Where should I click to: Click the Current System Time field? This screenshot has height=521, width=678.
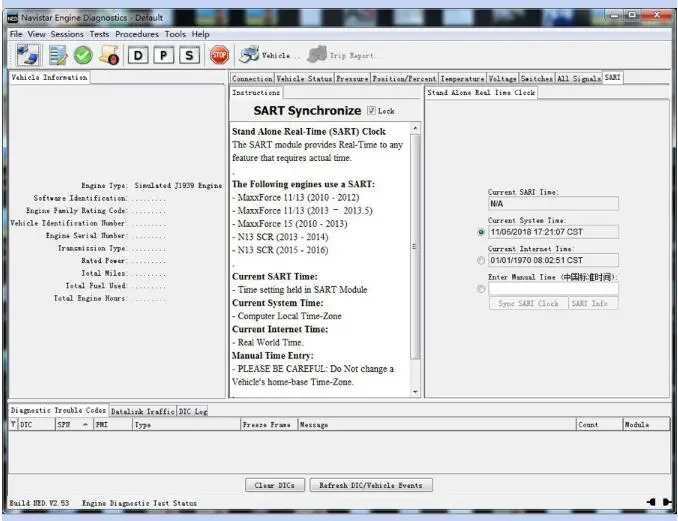pyautogui.click(x=553, y=232)
